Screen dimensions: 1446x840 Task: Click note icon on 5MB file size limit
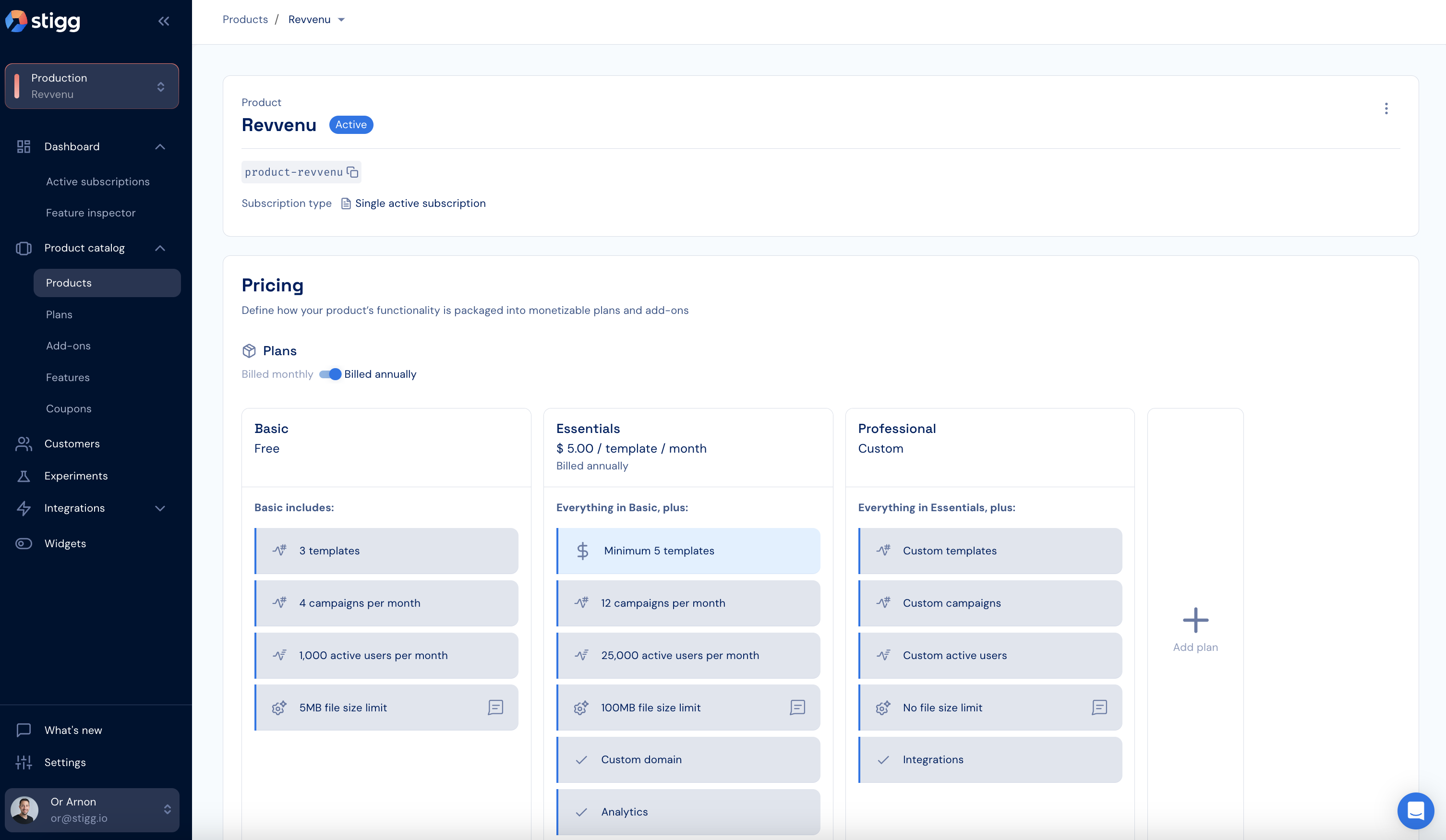tap(495, 707)
